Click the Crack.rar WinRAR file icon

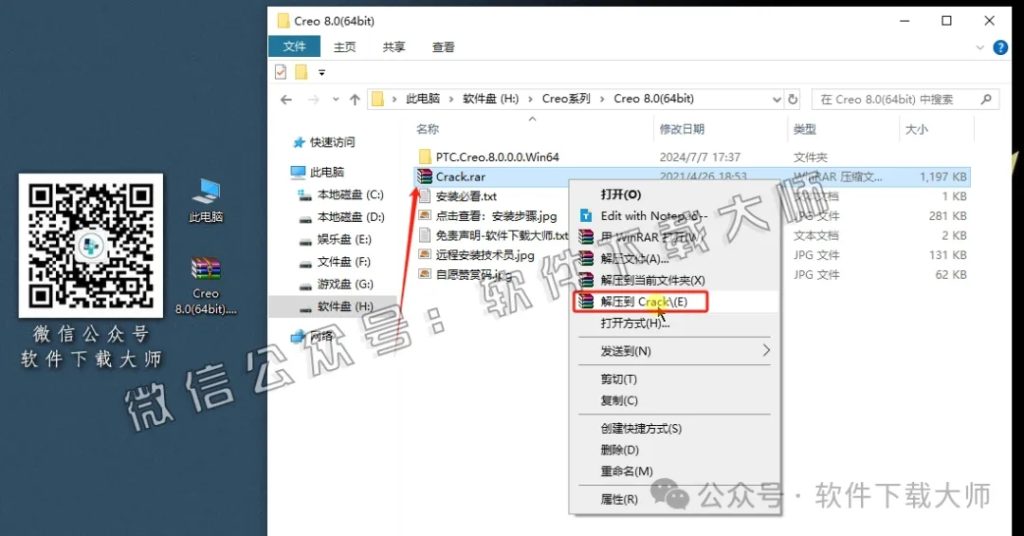pos(424,176)
